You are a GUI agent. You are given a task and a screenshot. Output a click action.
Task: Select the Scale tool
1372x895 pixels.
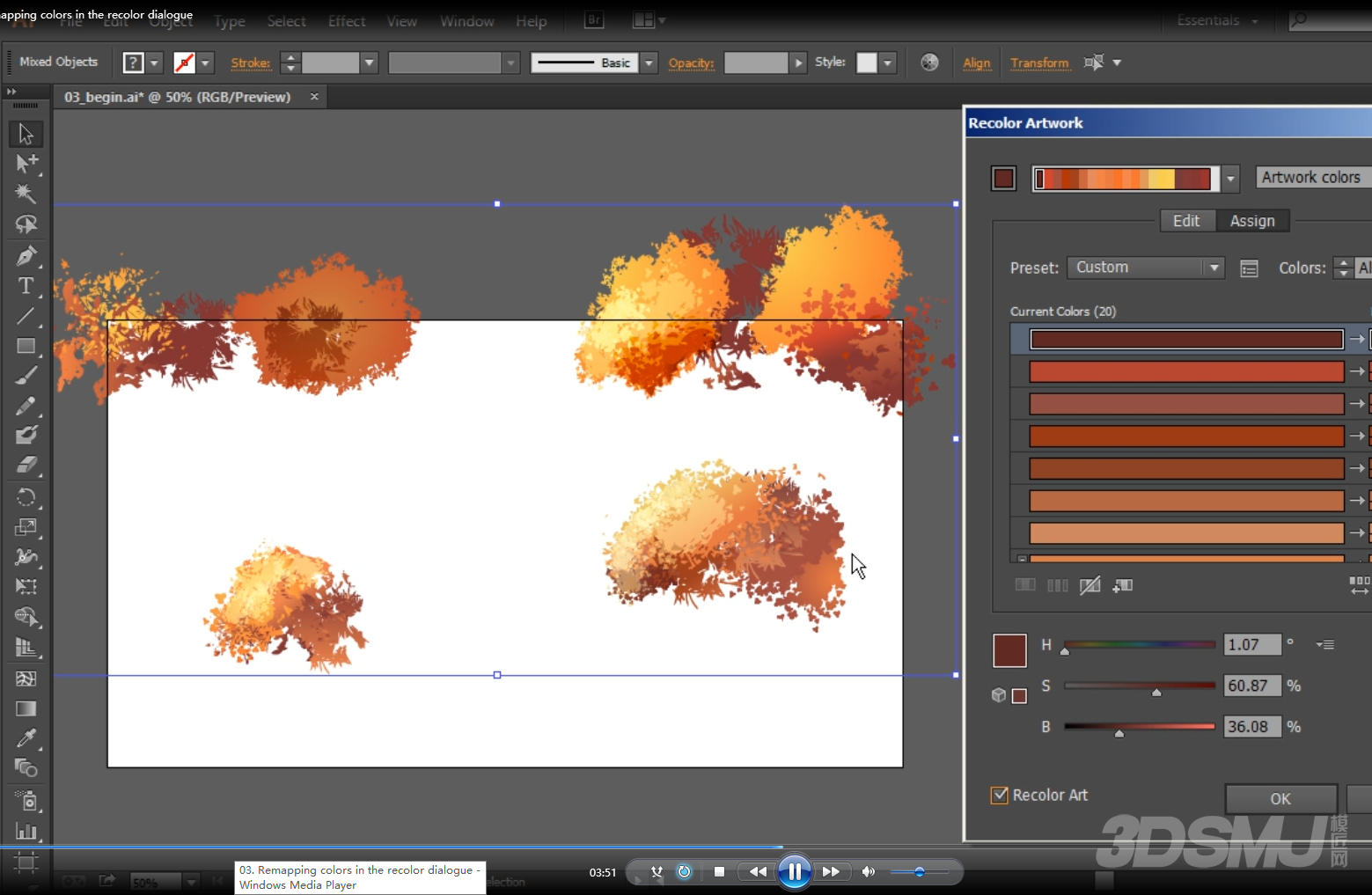coord(26,527)
